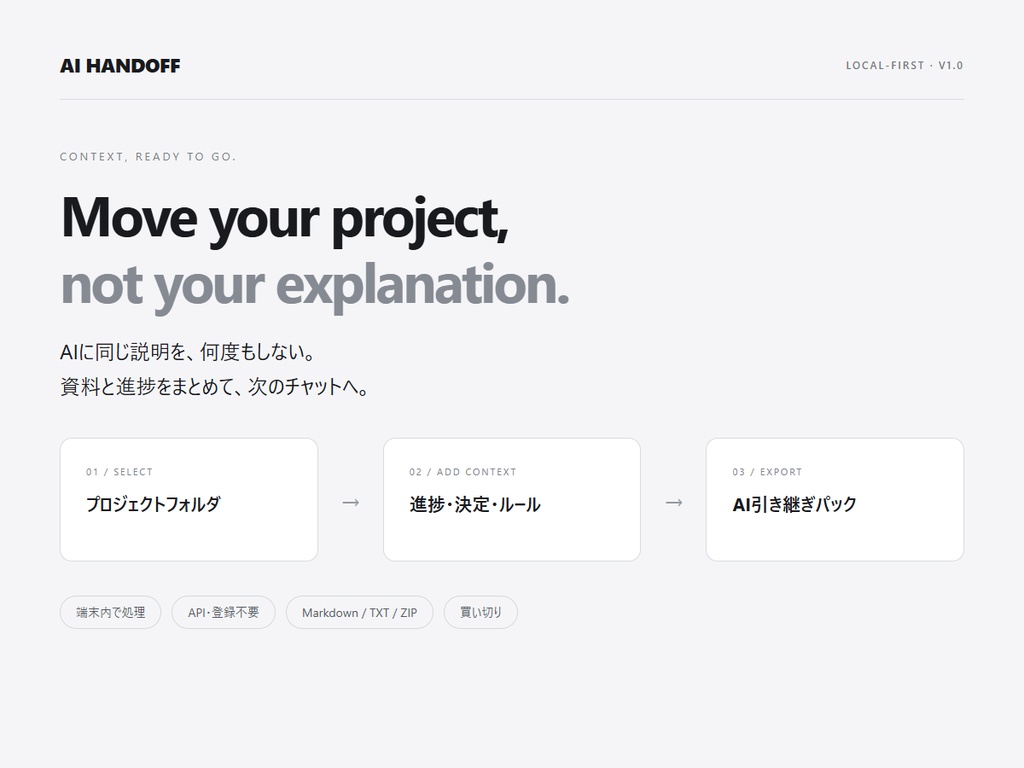The height and width of the screenshot is (768, 1024).
Task: Click the 'AI引き継ぎパック' card title
Action: [x=794, y=504]
